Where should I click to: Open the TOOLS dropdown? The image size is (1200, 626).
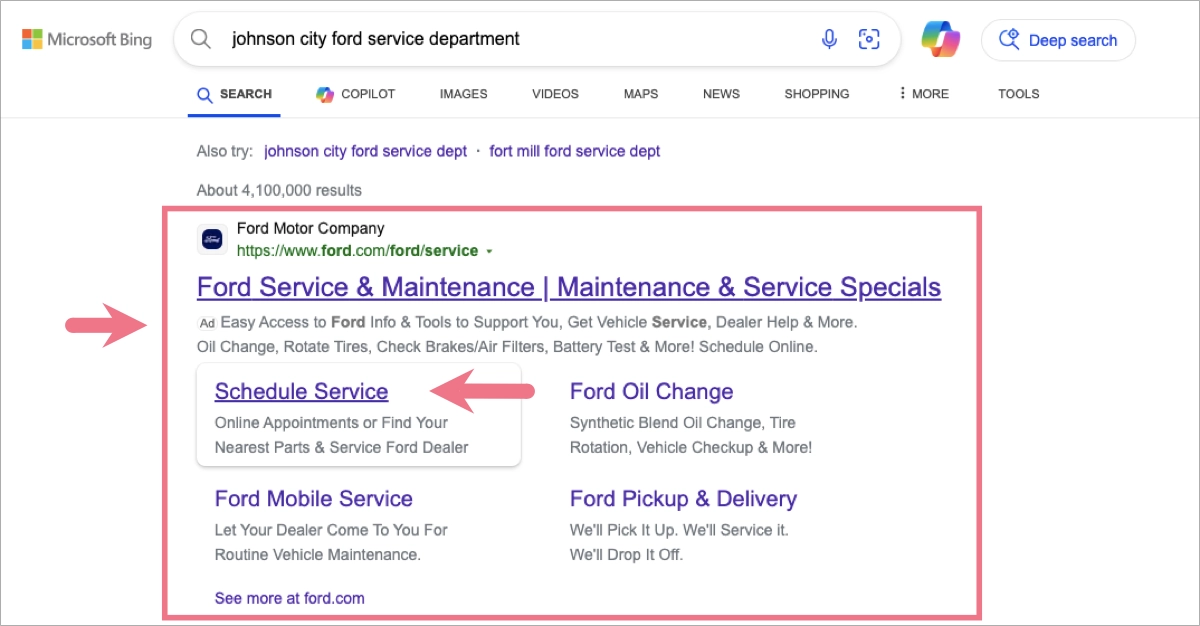1018,93
